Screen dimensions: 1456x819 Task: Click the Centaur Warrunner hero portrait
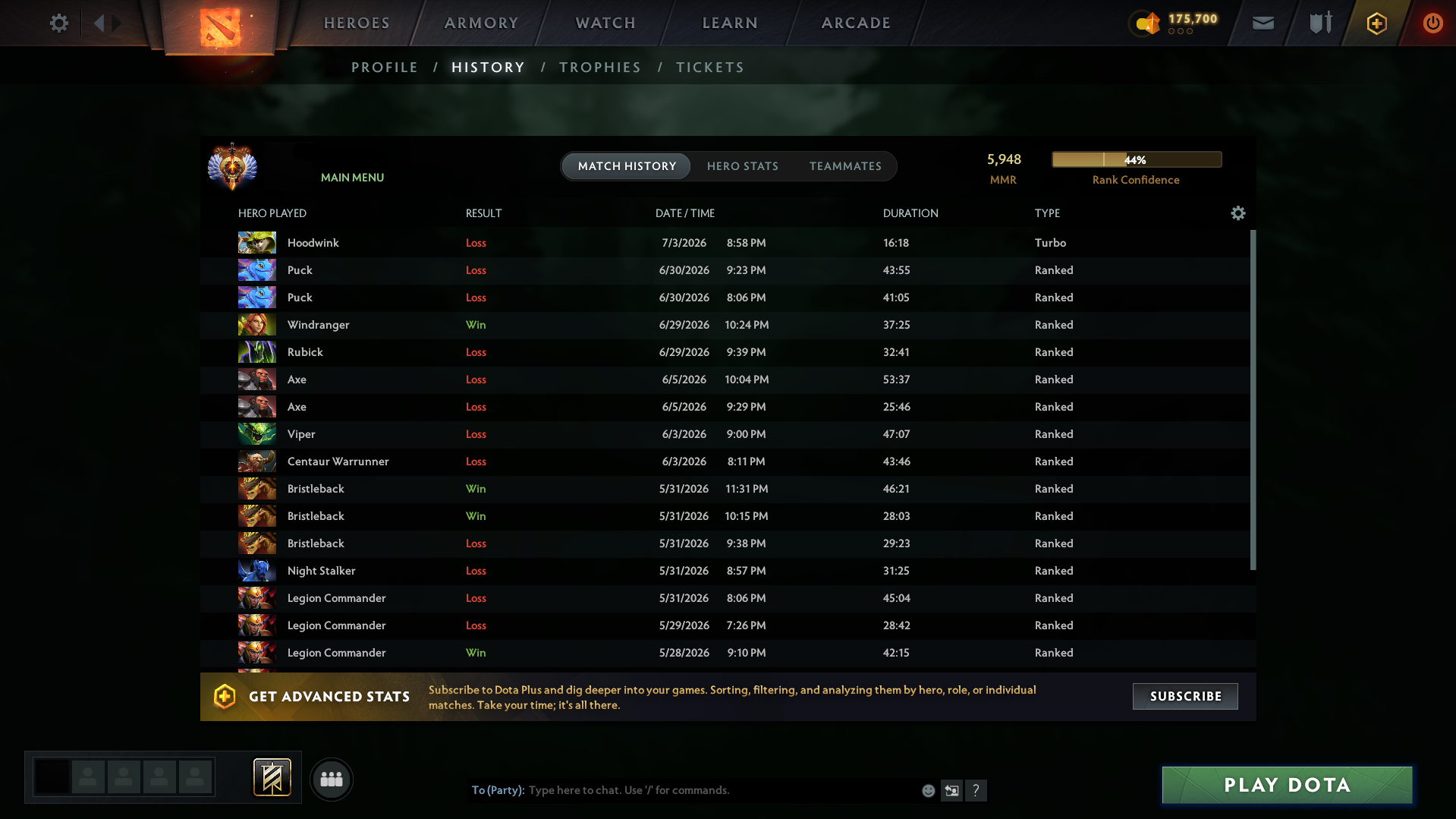(257, 461)
